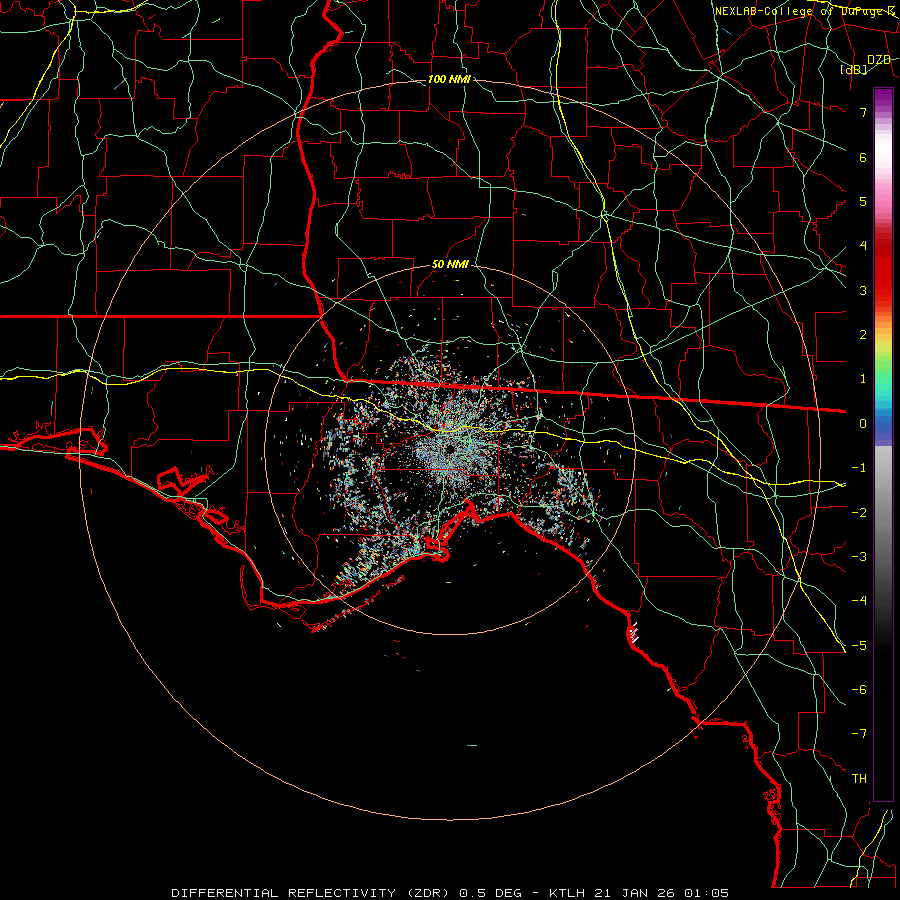Click the NEXLAB-College of DuPage label
Viewport: 900px width, 900px height.
804,11
